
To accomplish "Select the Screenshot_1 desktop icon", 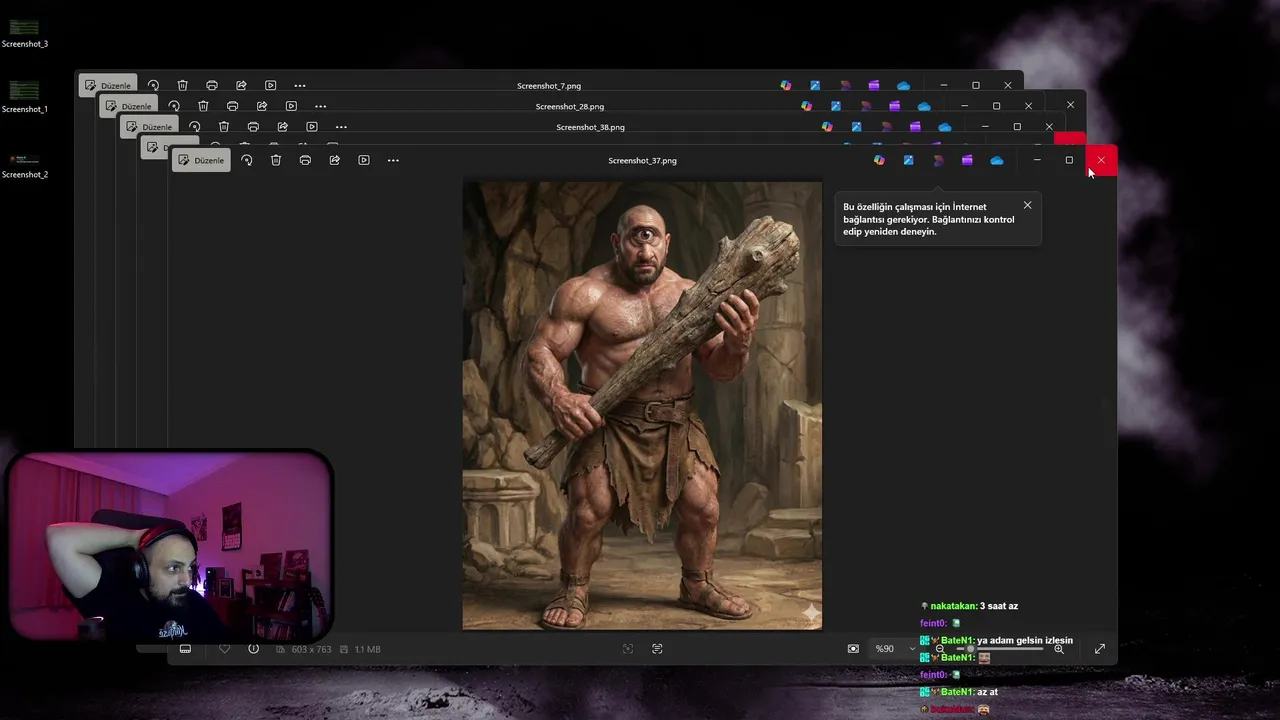I will 25,97.
